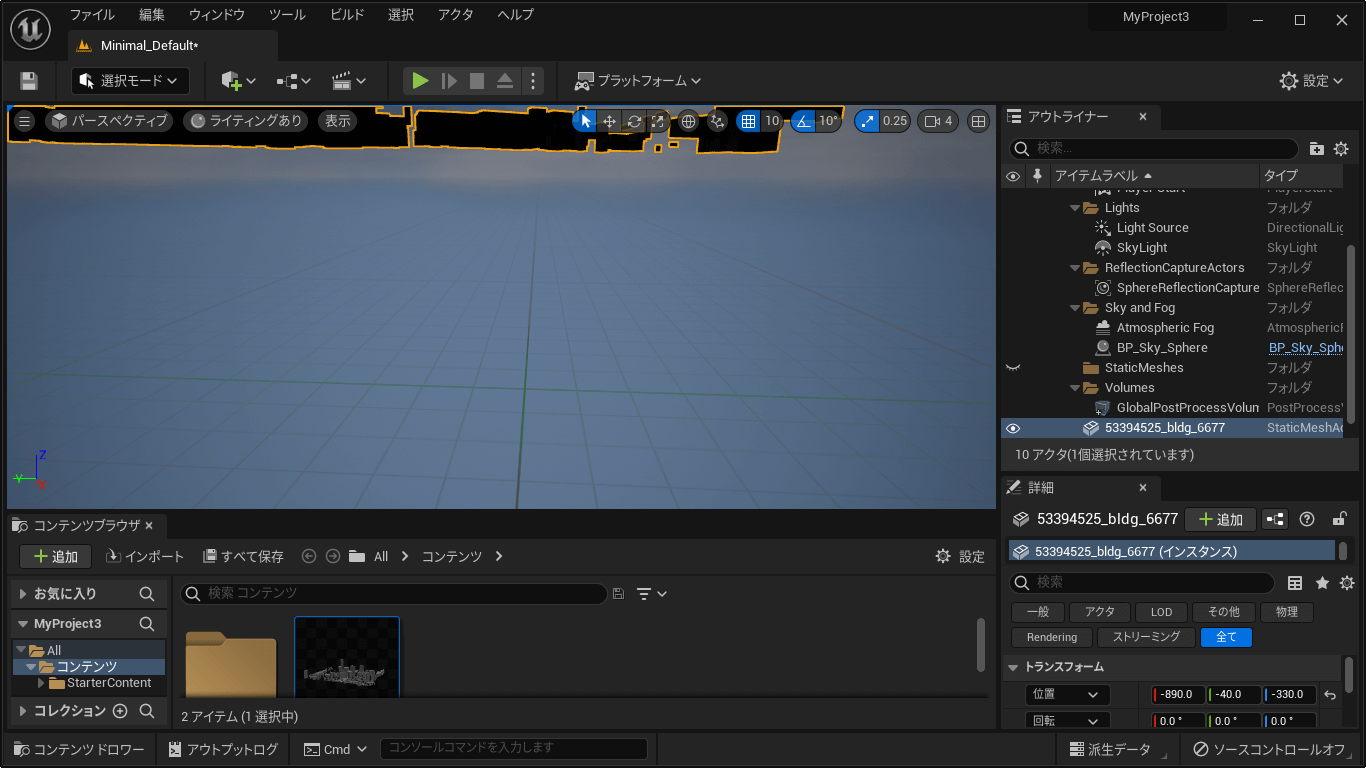Go back in Content Browser history
This screenshot has height=768, width=1366.
(x=309, y=556)
